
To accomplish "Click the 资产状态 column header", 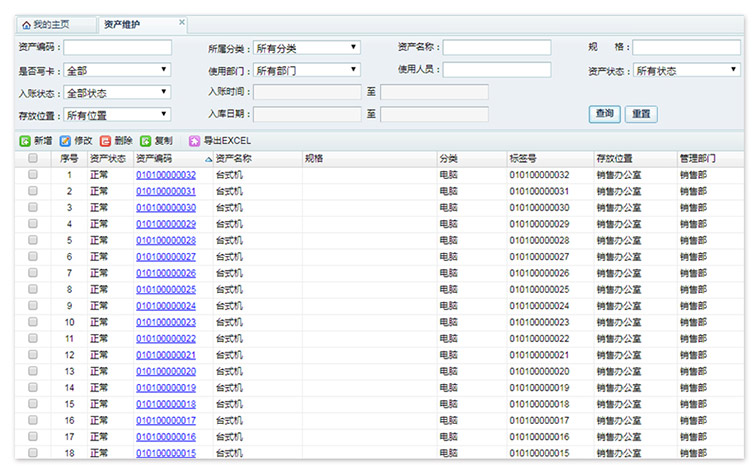I will 110,159.
